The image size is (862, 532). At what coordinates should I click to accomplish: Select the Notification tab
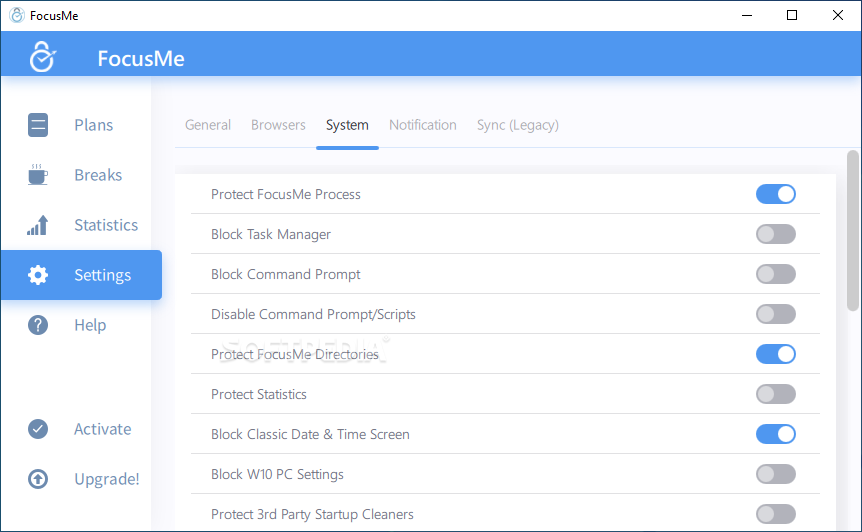click(422, 125)
